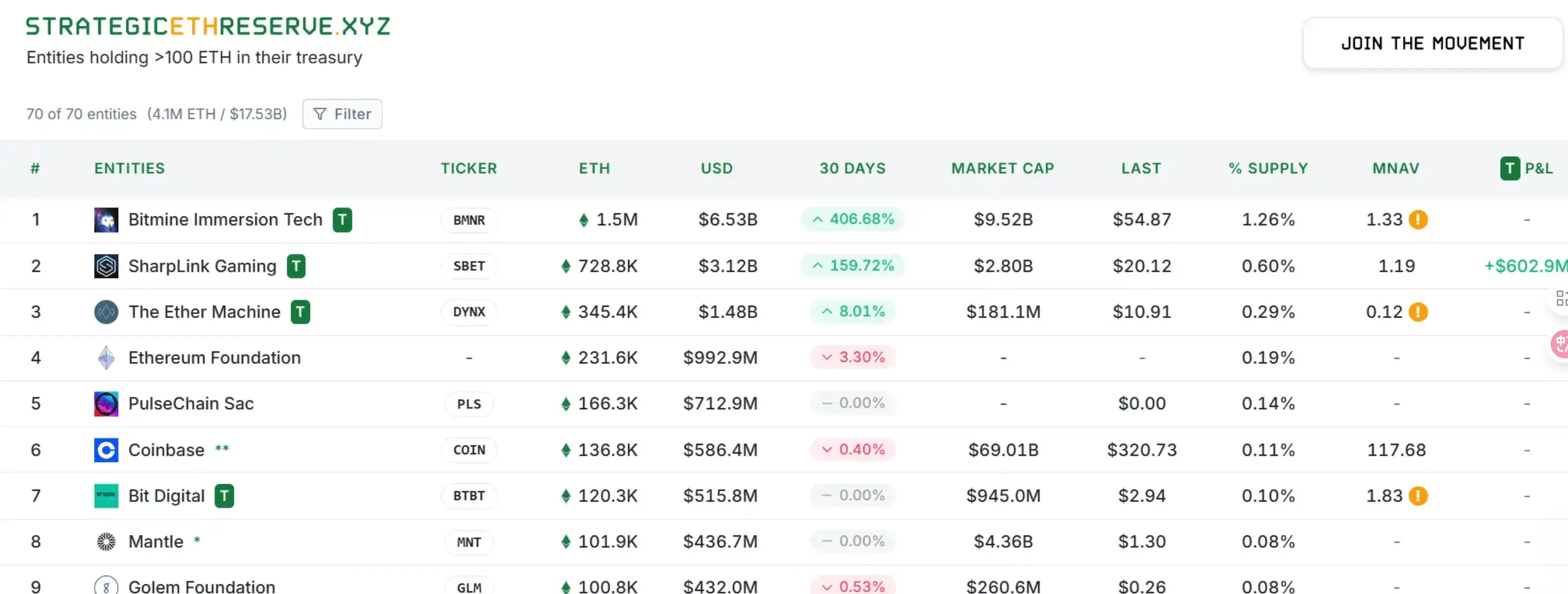Click green T badge next to SharpLink Gaming
Image resolution: width=1568 pixels, height=594 pixels.
pyautogui.click(x=296, y=266)
